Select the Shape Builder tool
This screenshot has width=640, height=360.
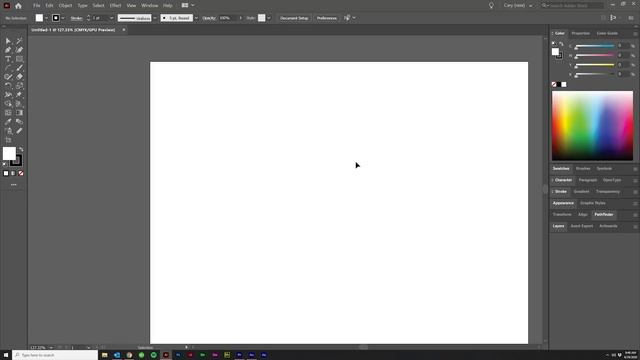tap(8, 104)
